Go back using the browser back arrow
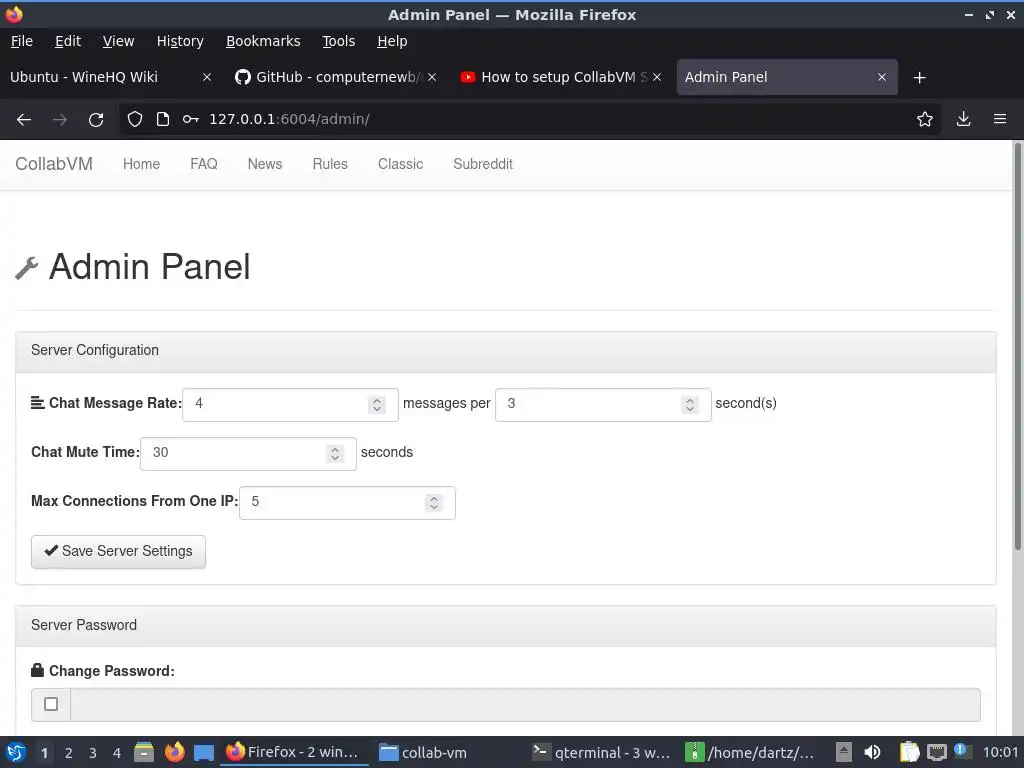 click(x=24, y=120)
